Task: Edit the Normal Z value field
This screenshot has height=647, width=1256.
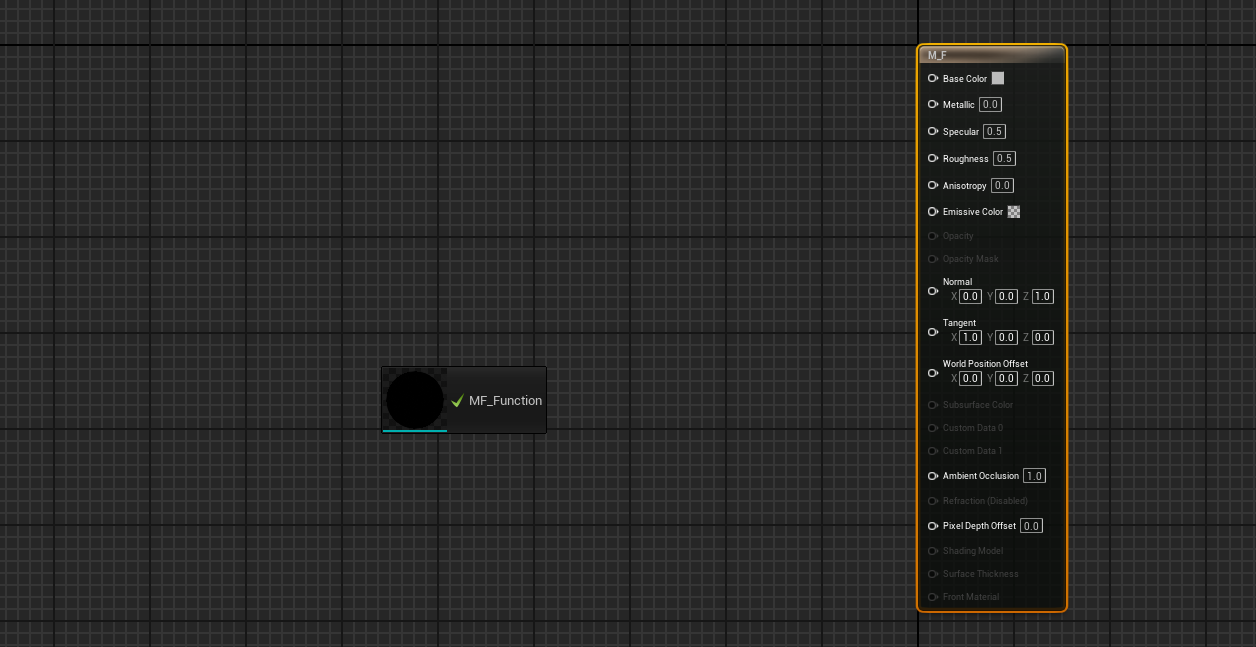Action: pyautogui.click(x=1042, y=297)
